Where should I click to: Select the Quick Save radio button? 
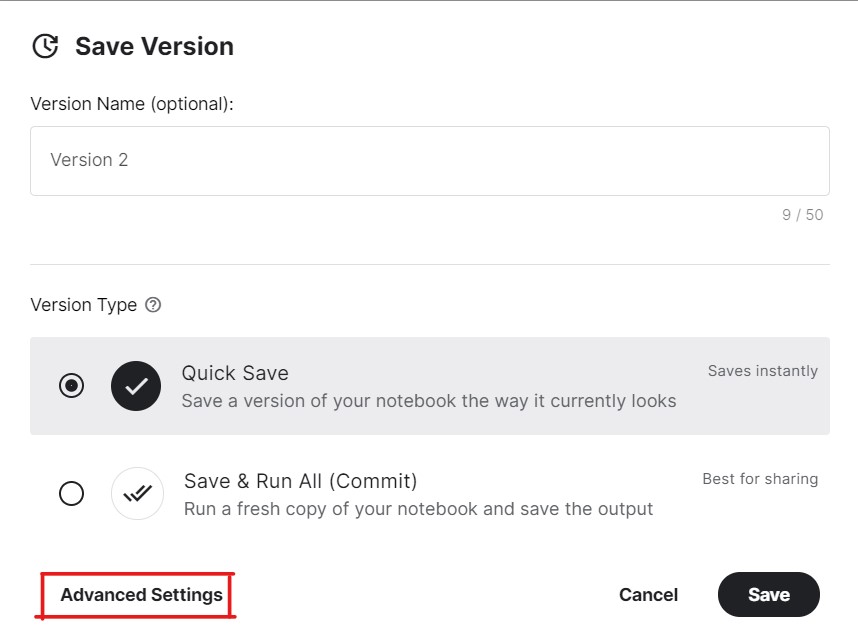click(x=71, y=386)
